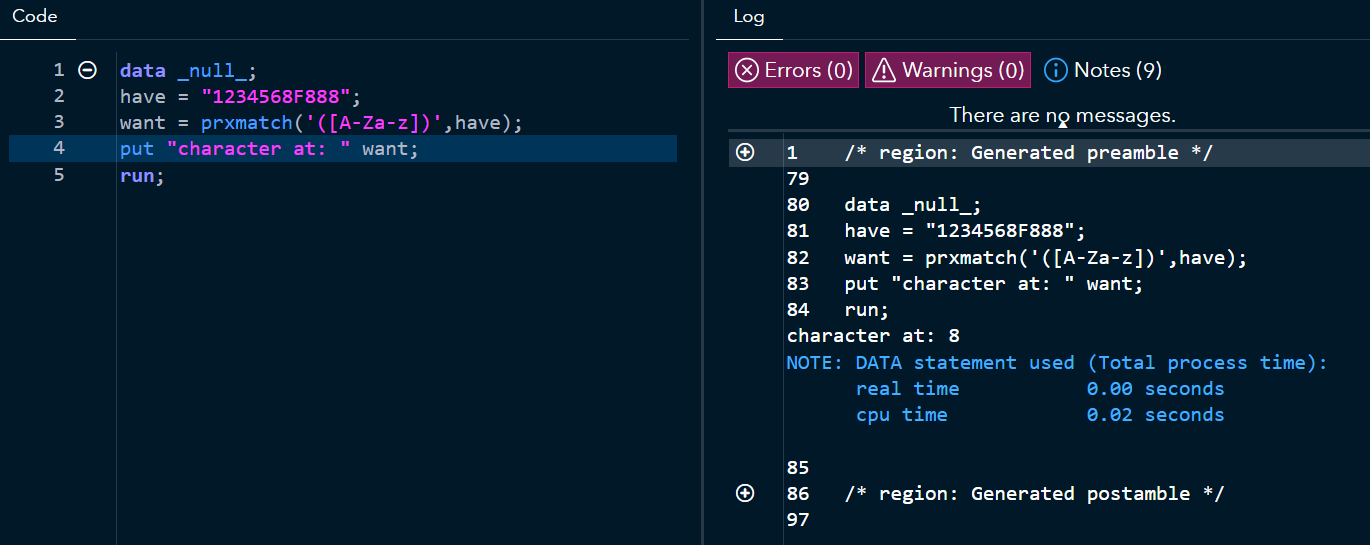The width and height of the screenshot is (1370, 545).
Task: Click the Errors X-circle icon
Action: (747, 70)
